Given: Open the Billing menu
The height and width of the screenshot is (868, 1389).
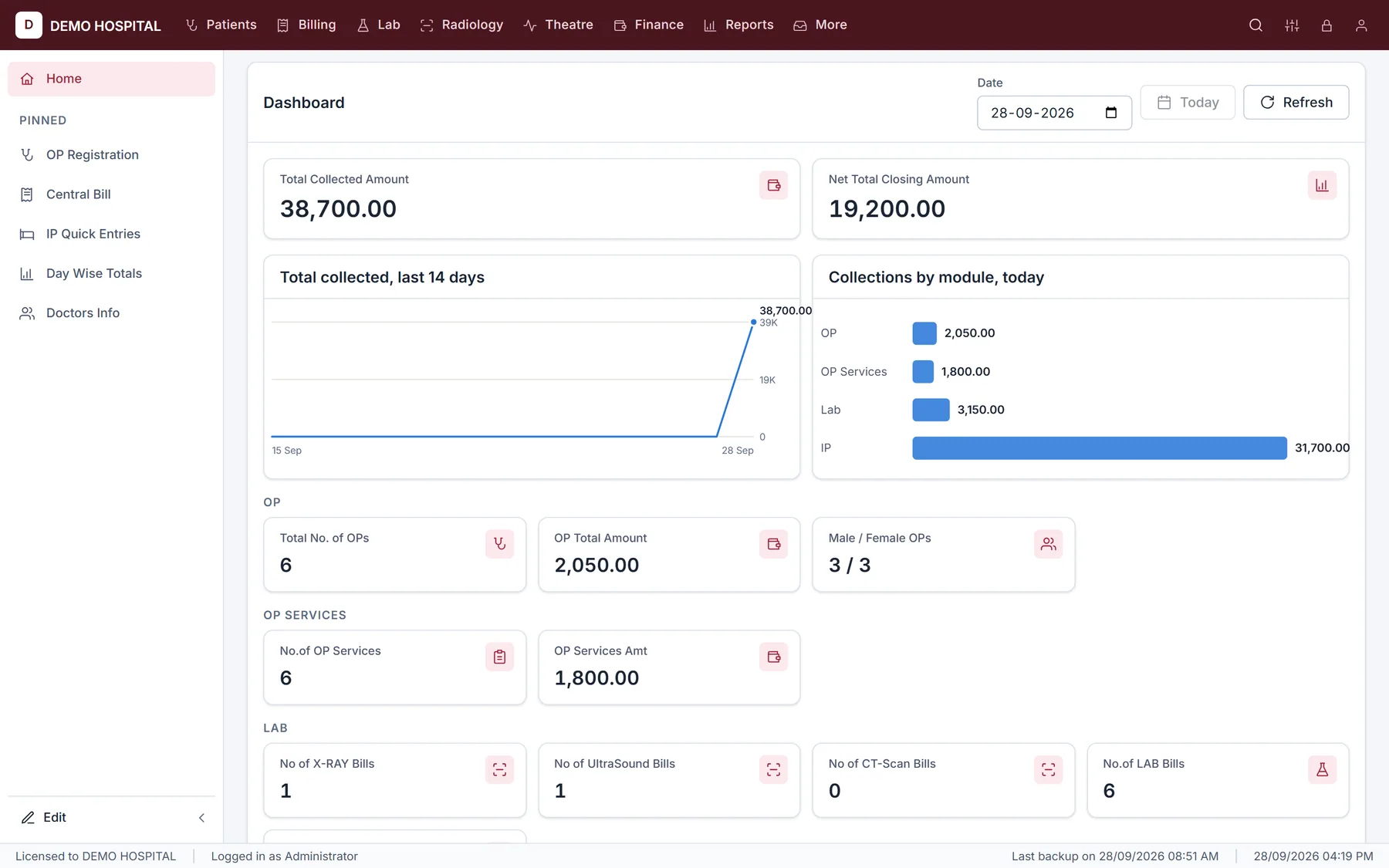Looking at the screenshot, I should [307, 25].
